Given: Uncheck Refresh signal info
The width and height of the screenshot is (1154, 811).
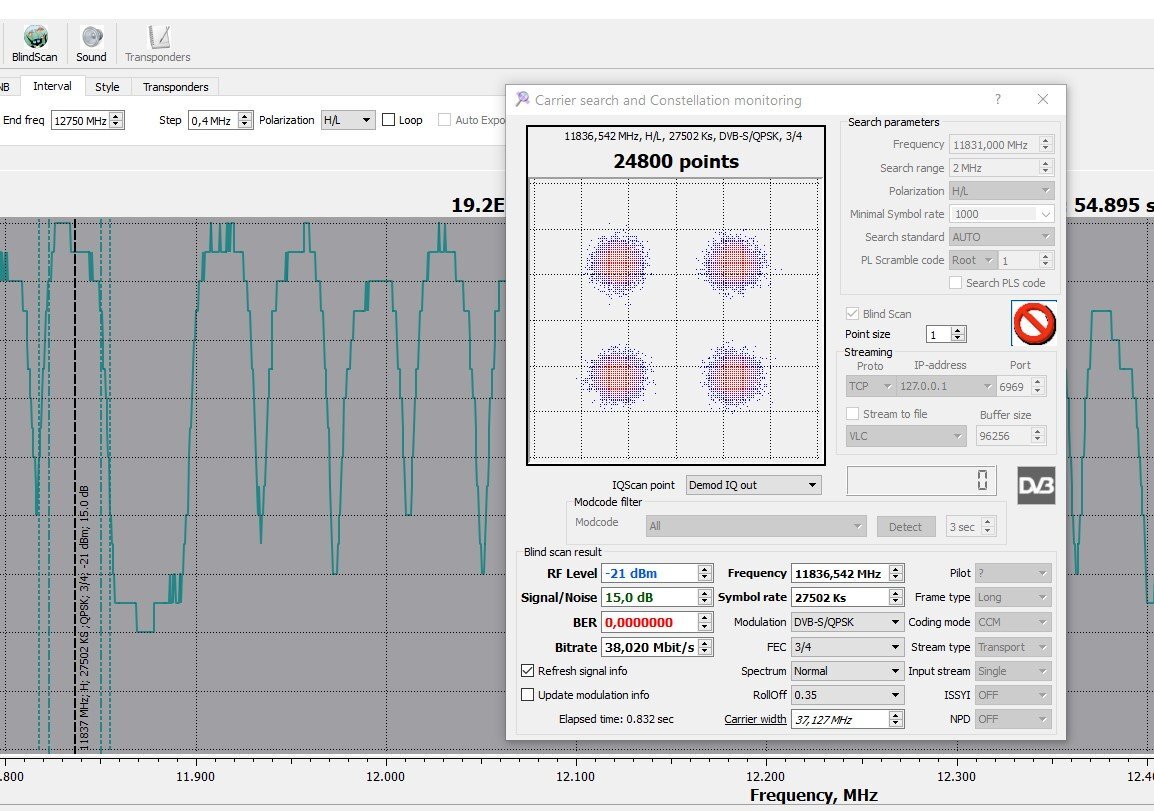Looking at the screenshot, I should click(x=528, y=671).
